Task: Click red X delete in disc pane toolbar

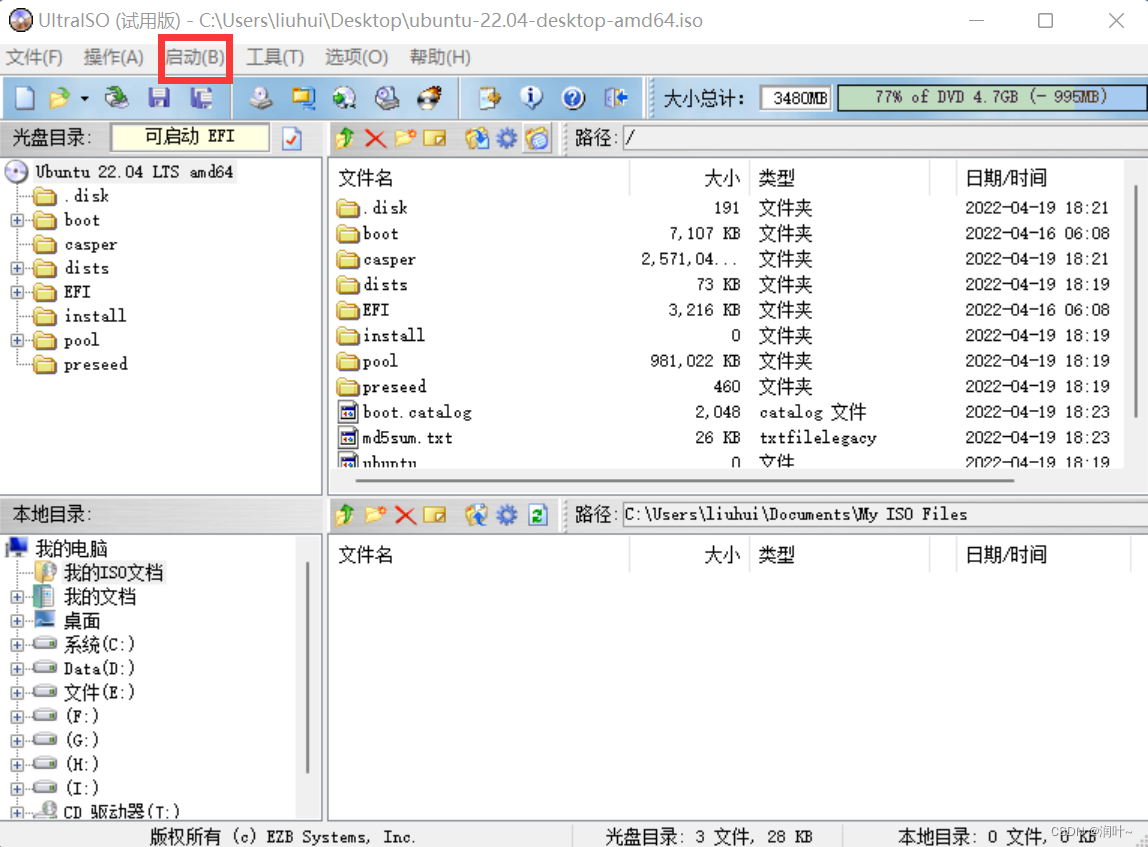Action: pyautogui.click(x=375, y=138)
